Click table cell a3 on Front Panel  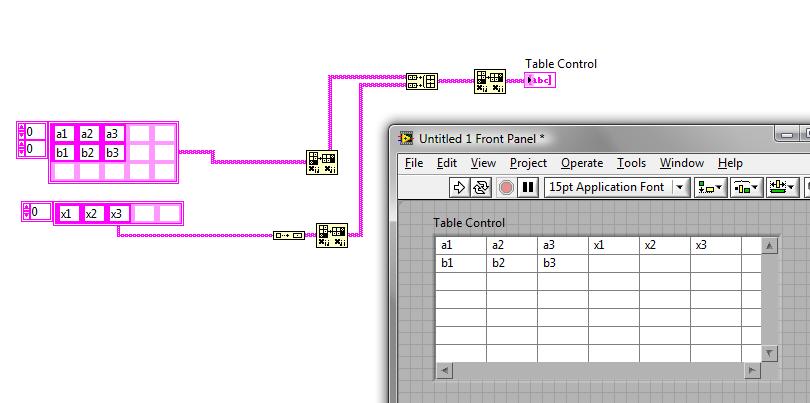(563, 245)
